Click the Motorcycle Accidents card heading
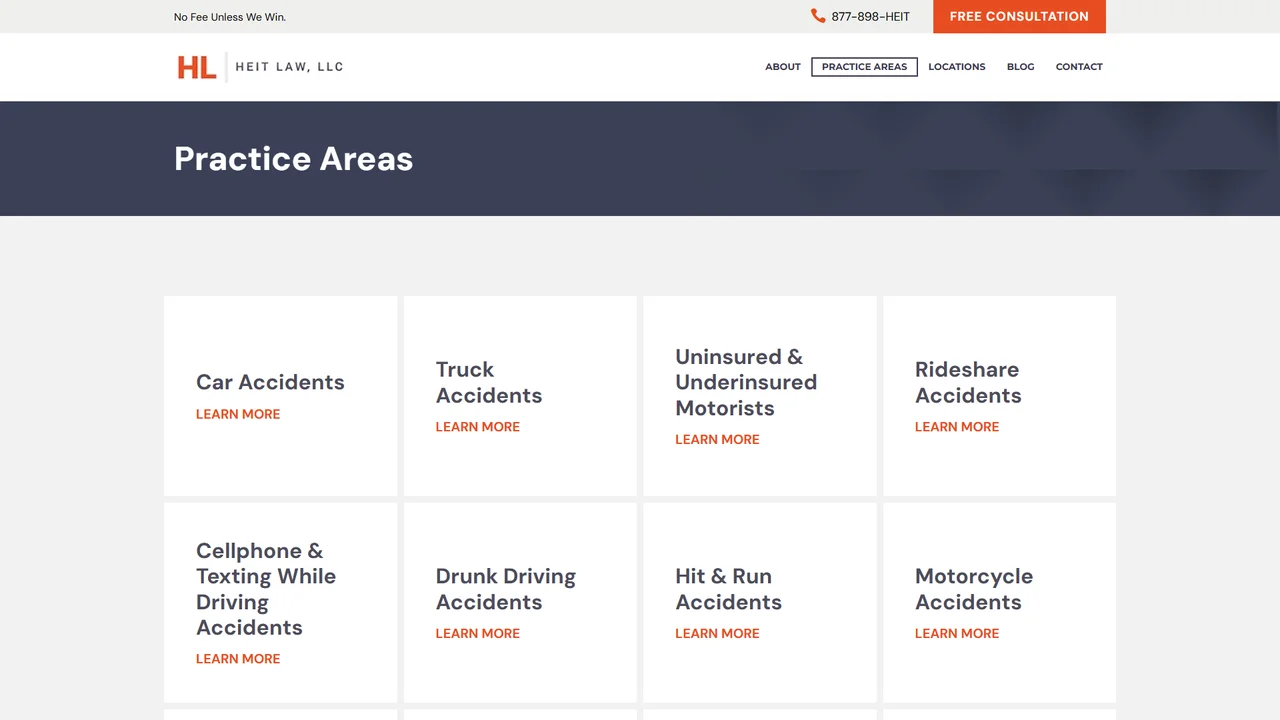This screenshot has height=720, width=1280. (x=974, y=589)
